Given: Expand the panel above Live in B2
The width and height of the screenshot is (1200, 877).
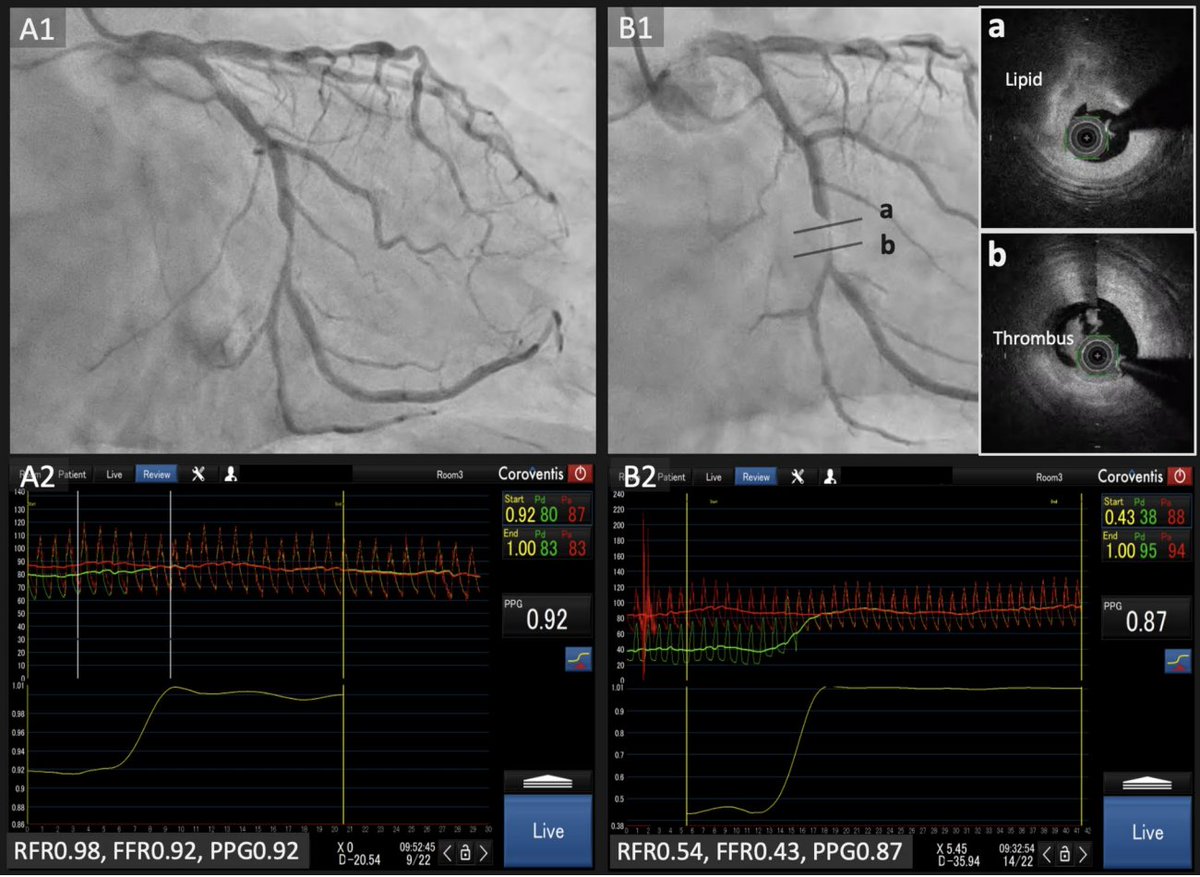Looking at the screenshot, I should point(1147,781).
